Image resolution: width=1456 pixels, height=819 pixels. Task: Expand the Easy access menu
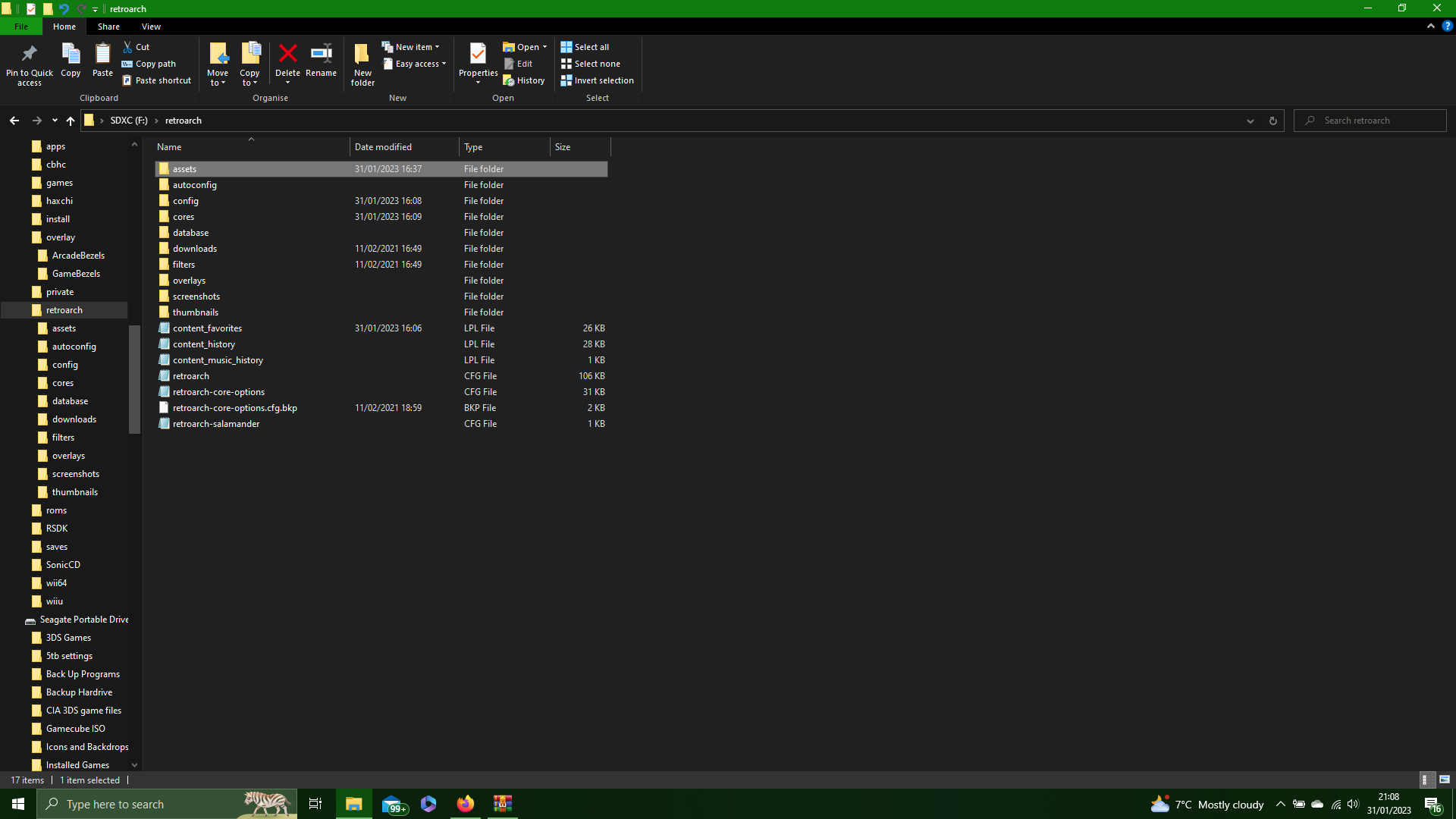pos(414,64)
